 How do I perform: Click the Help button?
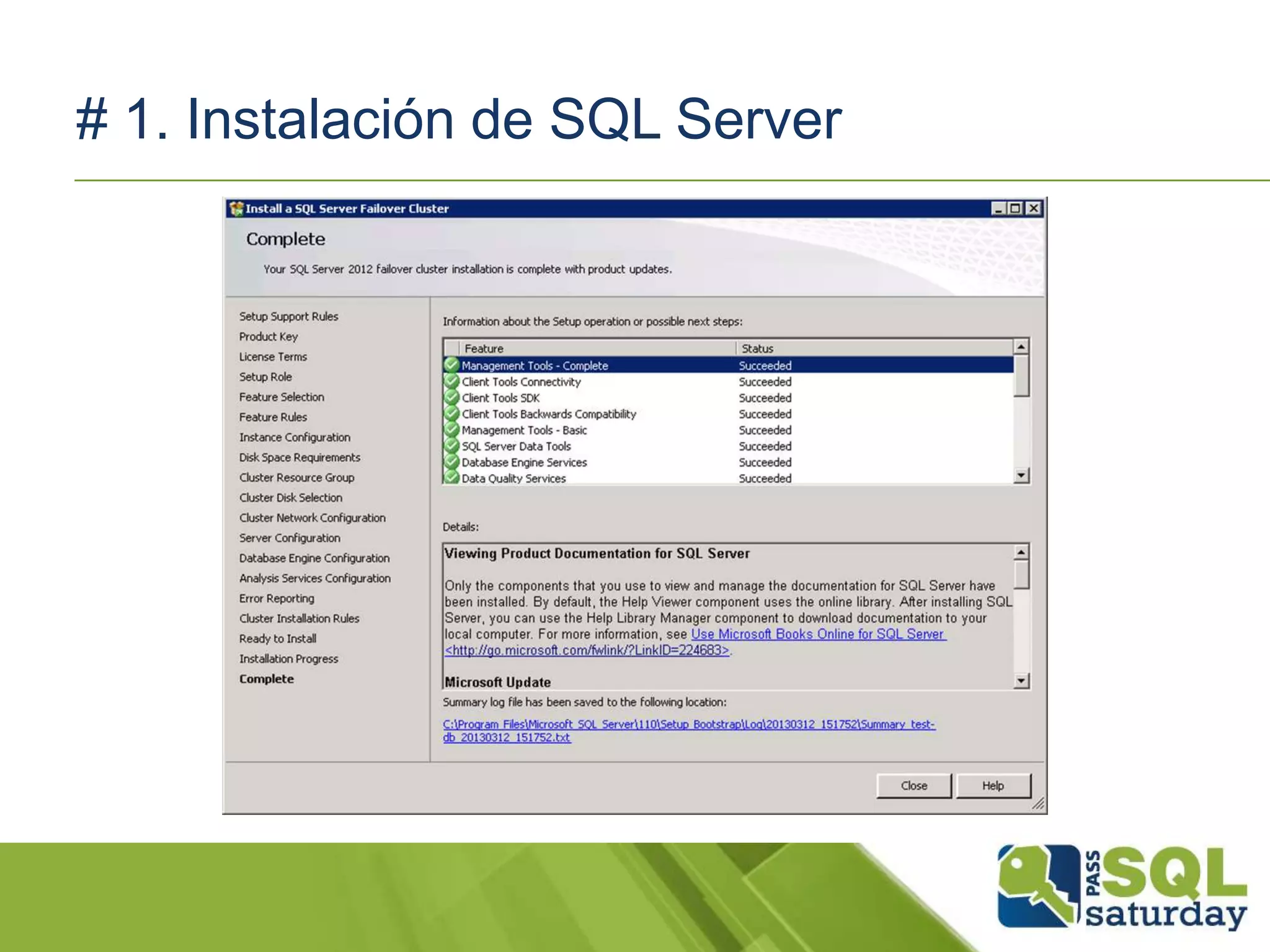993,785
